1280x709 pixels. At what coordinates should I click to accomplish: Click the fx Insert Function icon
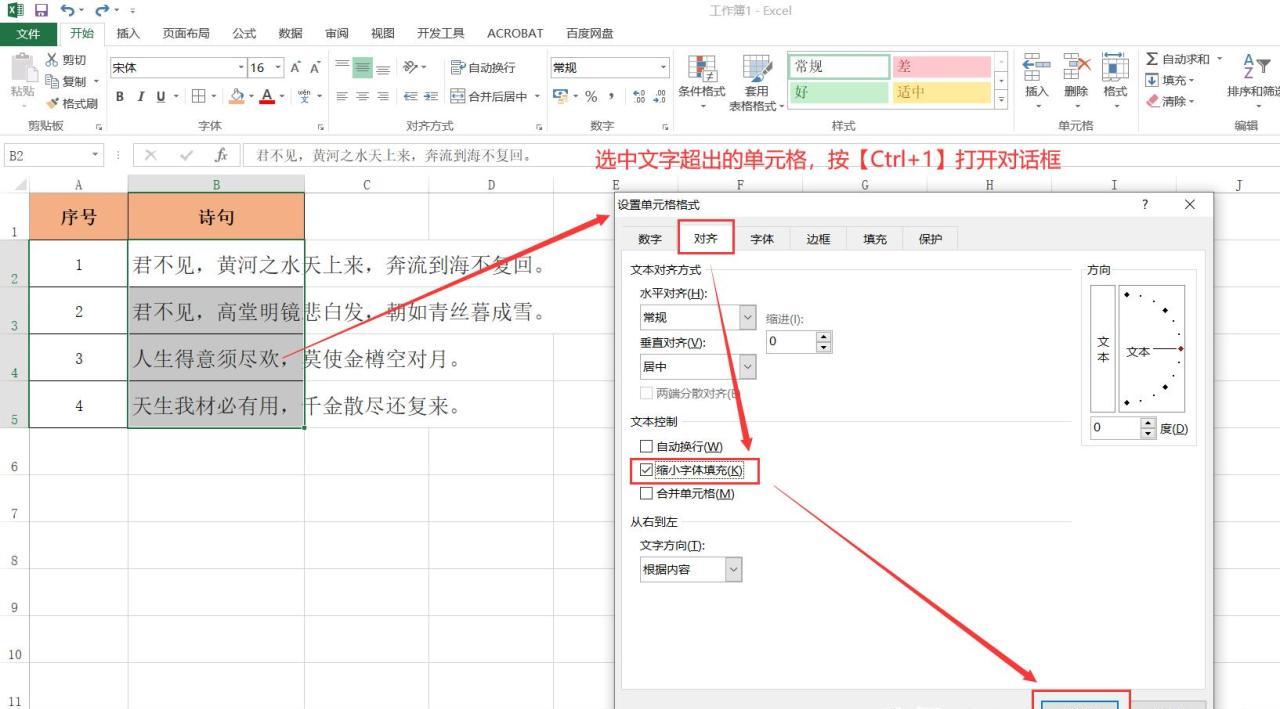pyautogui.click(x=221, y=155)
